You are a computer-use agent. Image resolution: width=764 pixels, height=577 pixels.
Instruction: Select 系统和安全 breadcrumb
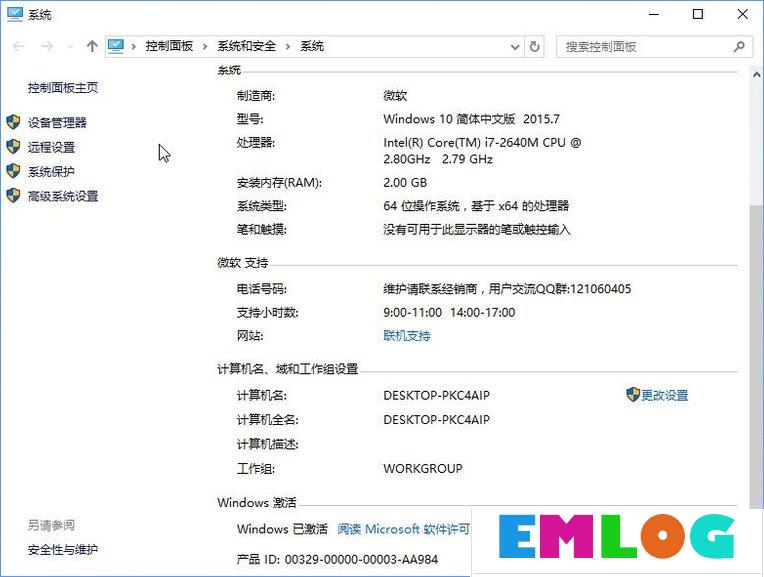pyautogui.click(x=247, y=46)
